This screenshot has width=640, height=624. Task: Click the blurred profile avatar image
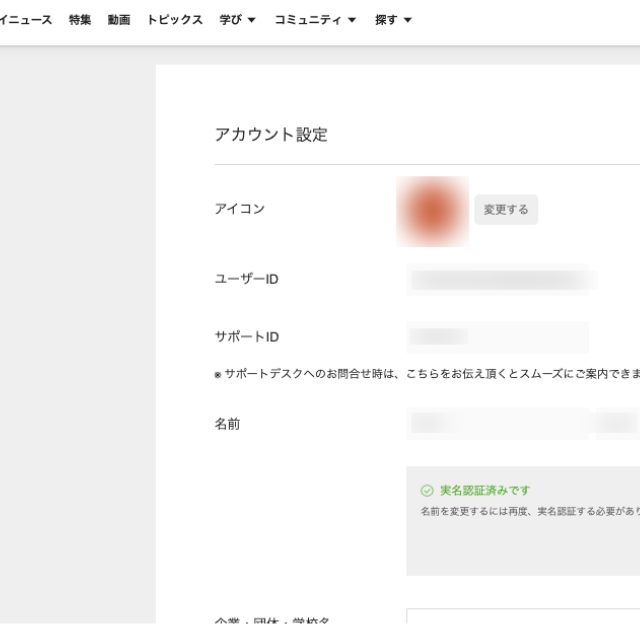tap(433, 210)
